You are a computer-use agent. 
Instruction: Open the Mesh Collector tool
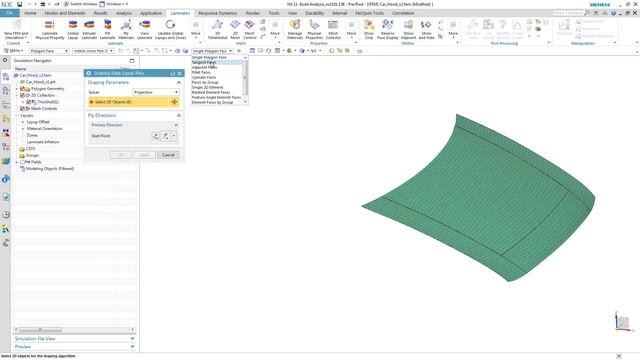[333, 30]
